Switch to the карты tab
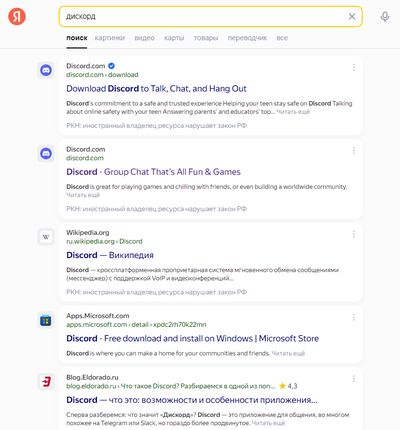400x430 pixels. click(174, 38)
